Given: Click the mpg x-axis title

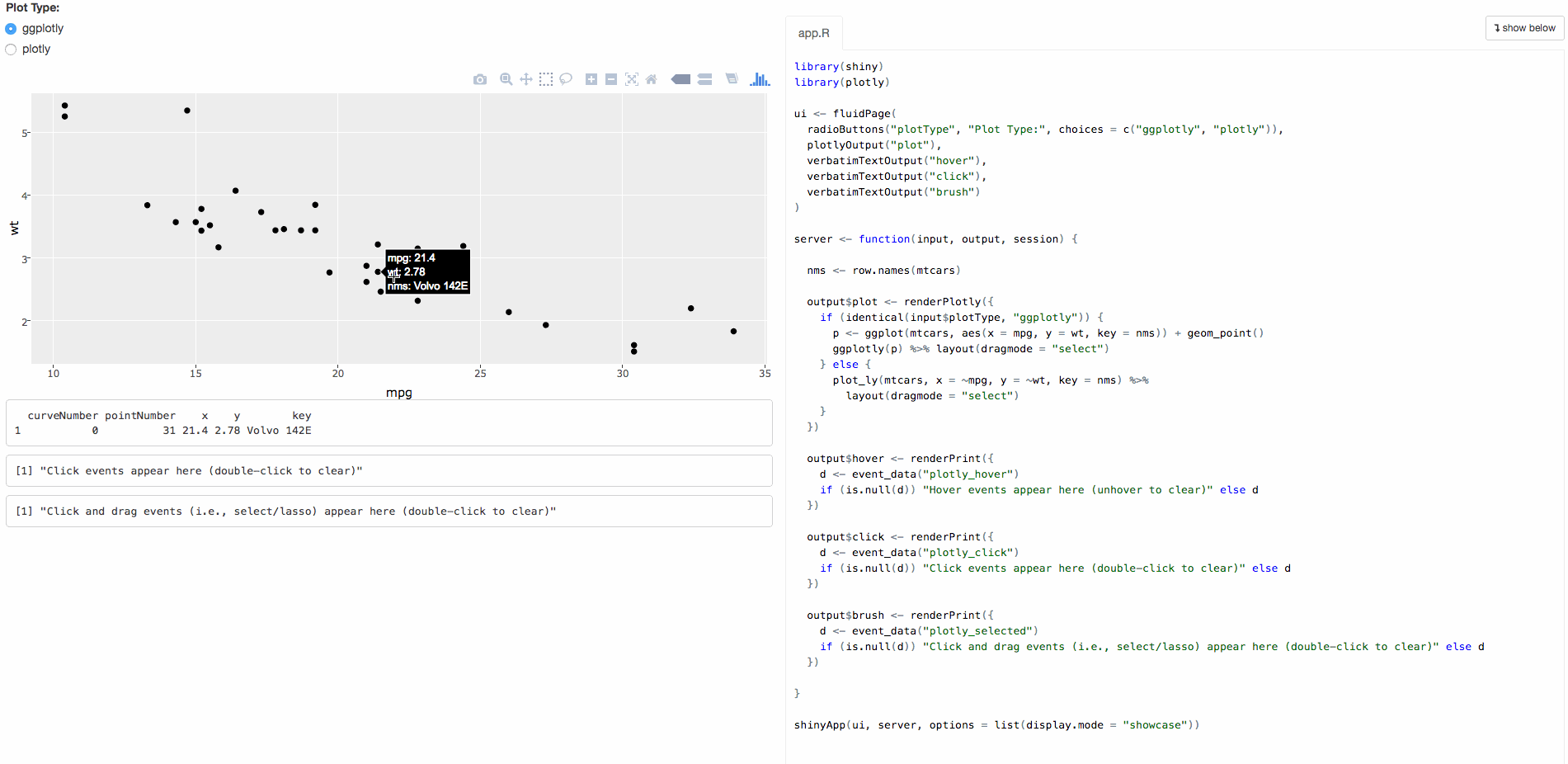Looking at the screenshot, I should [x=399, y=393].
